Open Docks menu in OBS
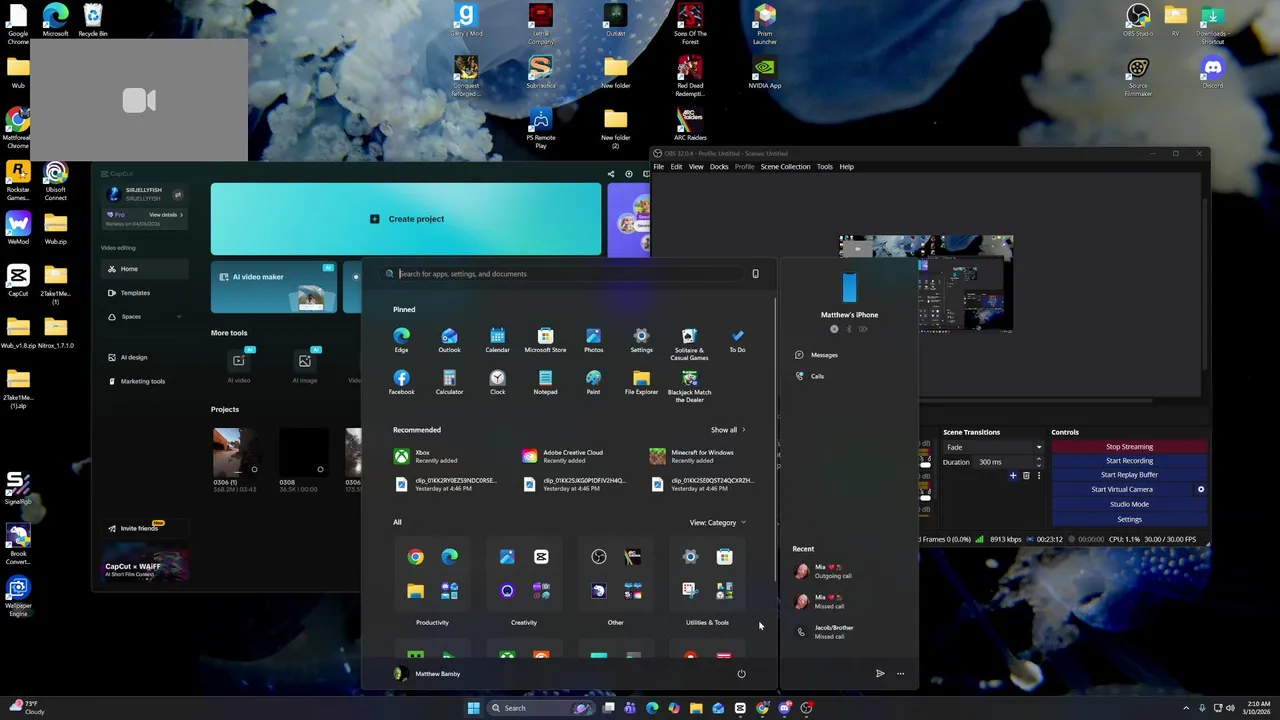Screen dimensions: 1280x720 tap(719, 167)
